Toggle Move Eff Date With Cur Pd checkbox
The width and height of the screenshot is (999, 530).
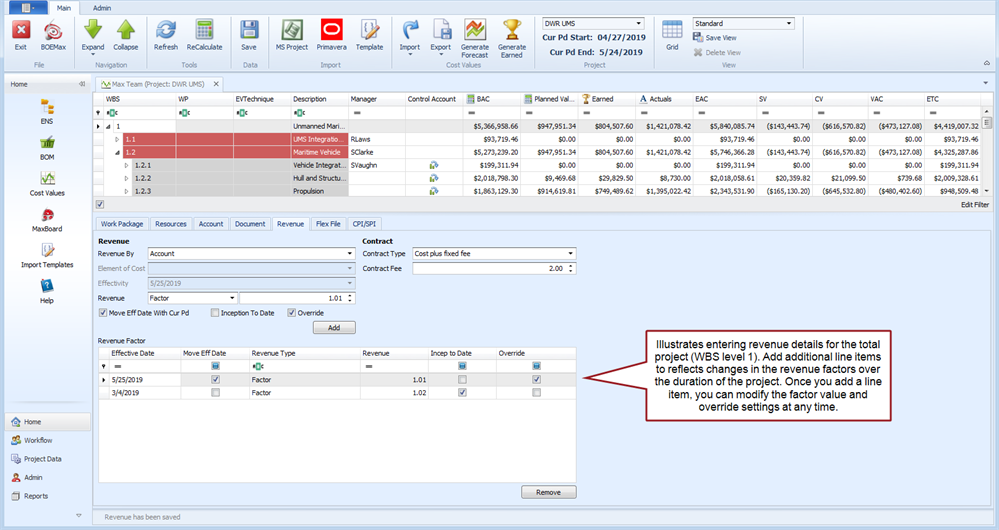click(104, 313)
